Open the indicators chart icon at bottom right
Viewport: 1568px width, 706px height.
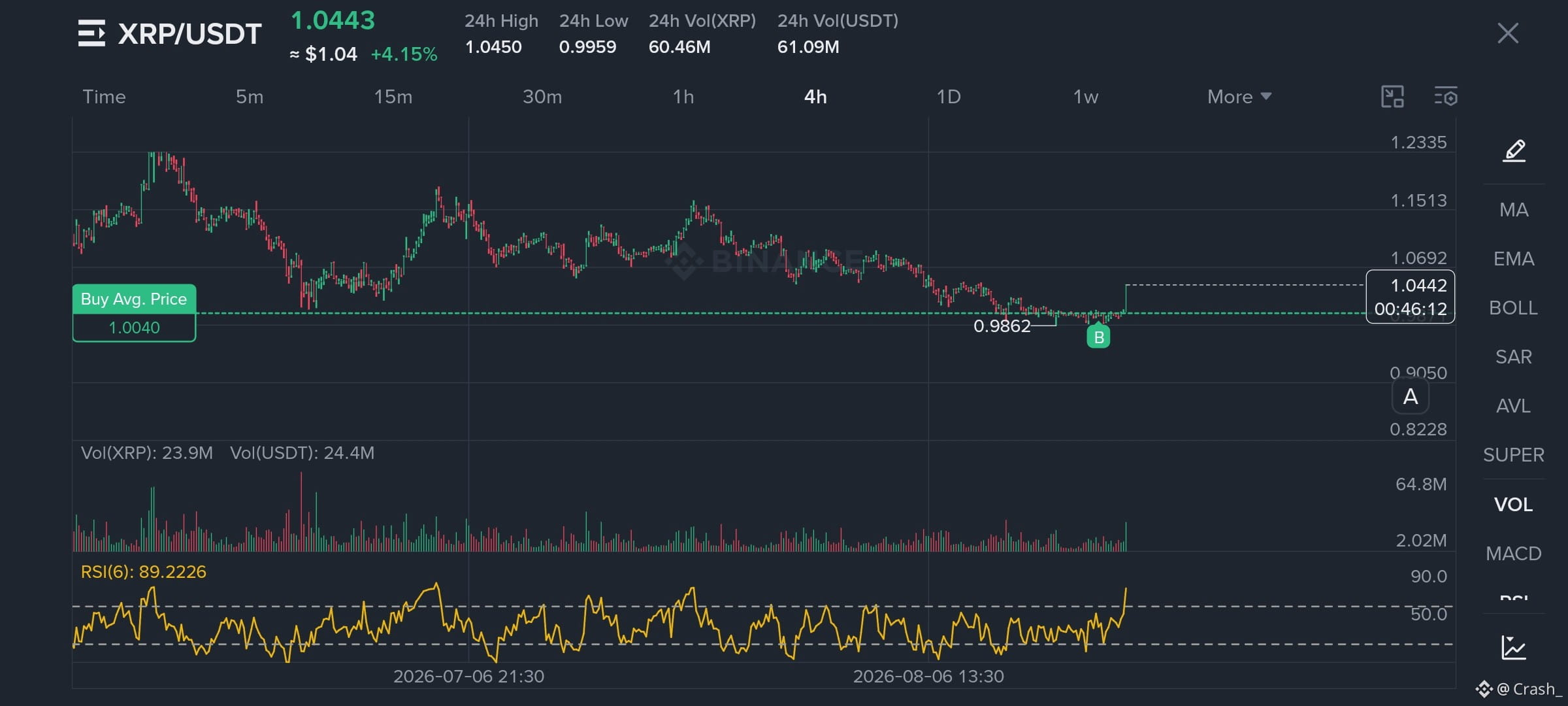(x=1514, y=648)
